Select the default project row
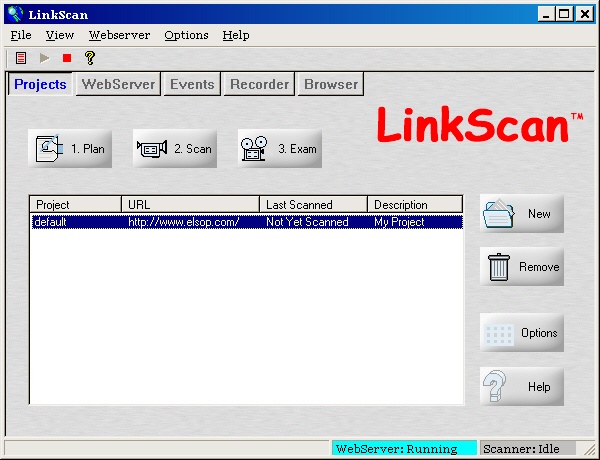Screen dimensions: 600x460 pos(247,222)
